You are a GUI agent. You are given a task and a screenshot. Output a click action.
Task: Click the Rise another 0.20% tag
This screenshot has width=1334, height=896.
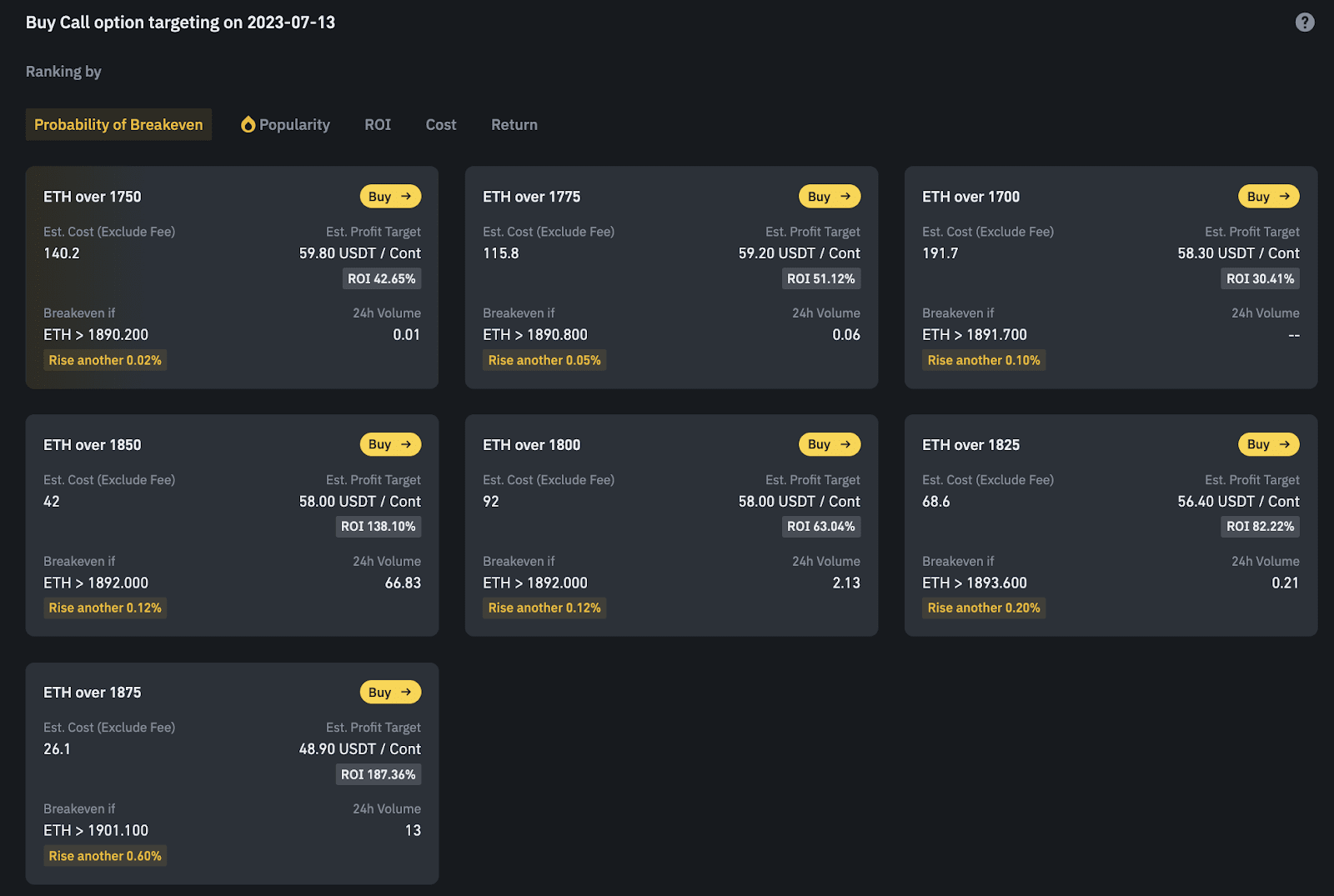coord(984,608)
